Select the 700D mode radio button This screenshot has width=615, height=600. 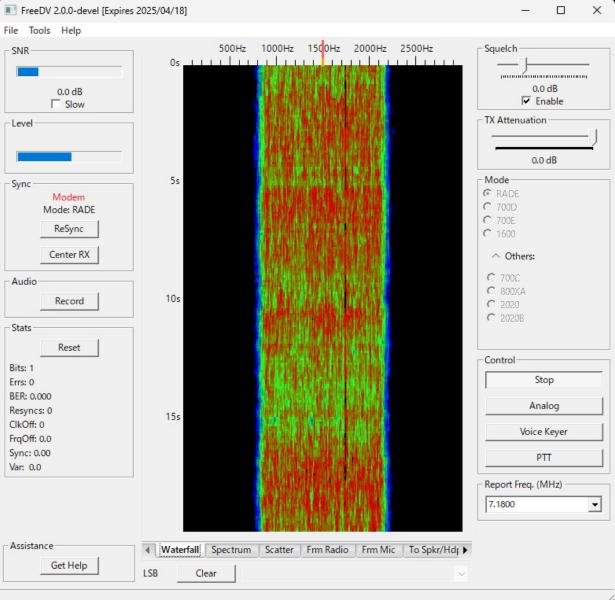(x=488, y=207)
